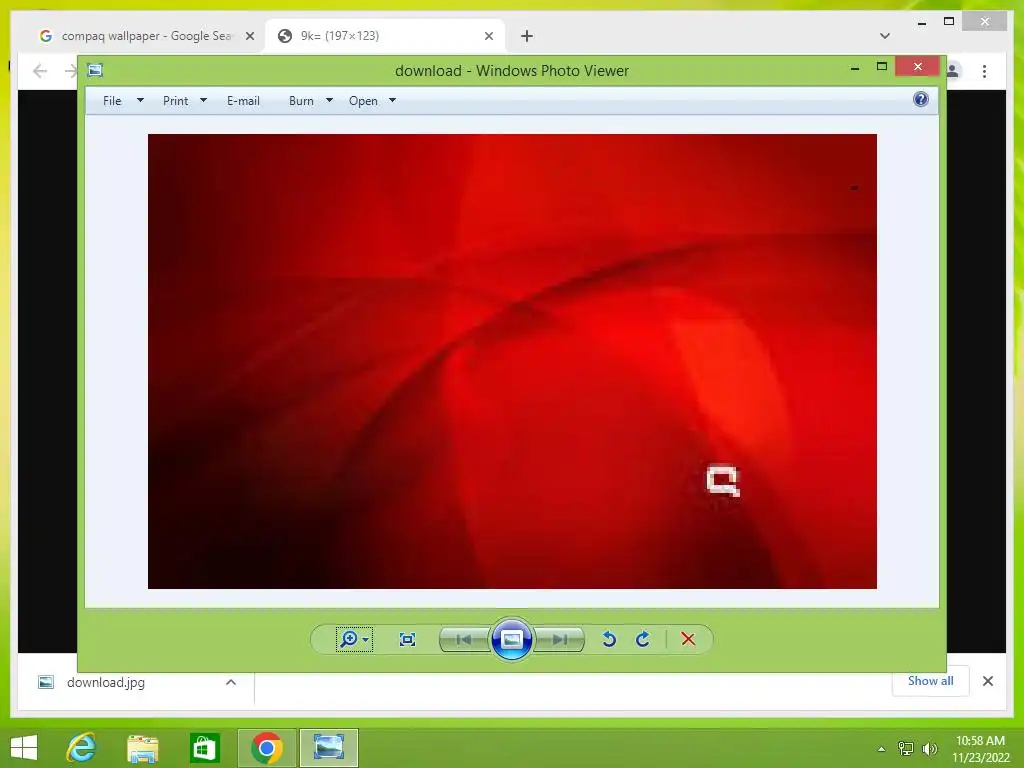Click the blue Help question mark icon
Screen dimensions: 1024x768
920,99
